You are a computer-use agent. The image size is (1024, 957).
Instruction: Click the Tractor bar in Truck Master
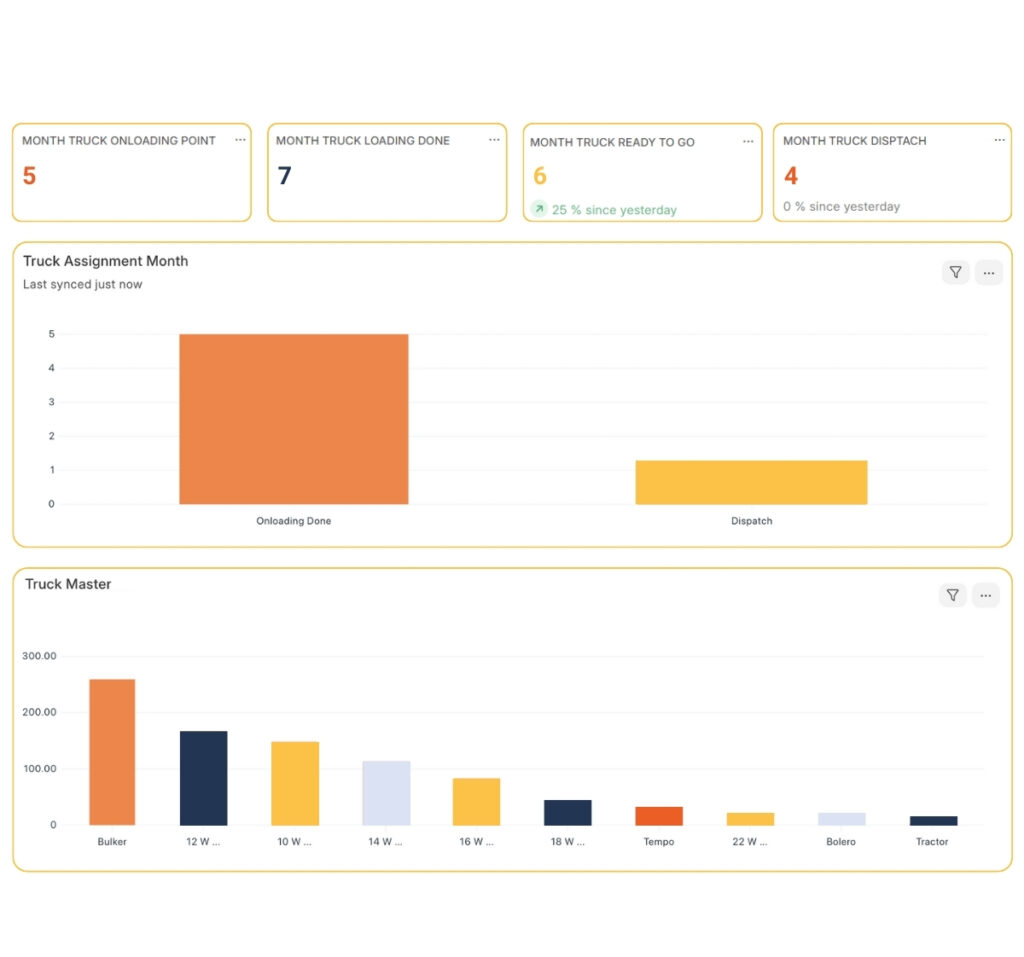click(x=931, y=820)
